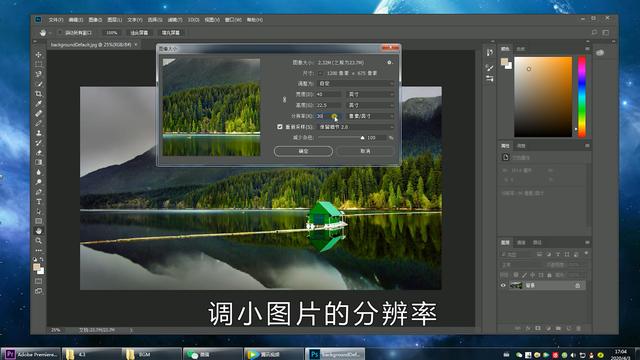Open the 文件 (File) menu

pyautogui.click(x=56, y=20)
